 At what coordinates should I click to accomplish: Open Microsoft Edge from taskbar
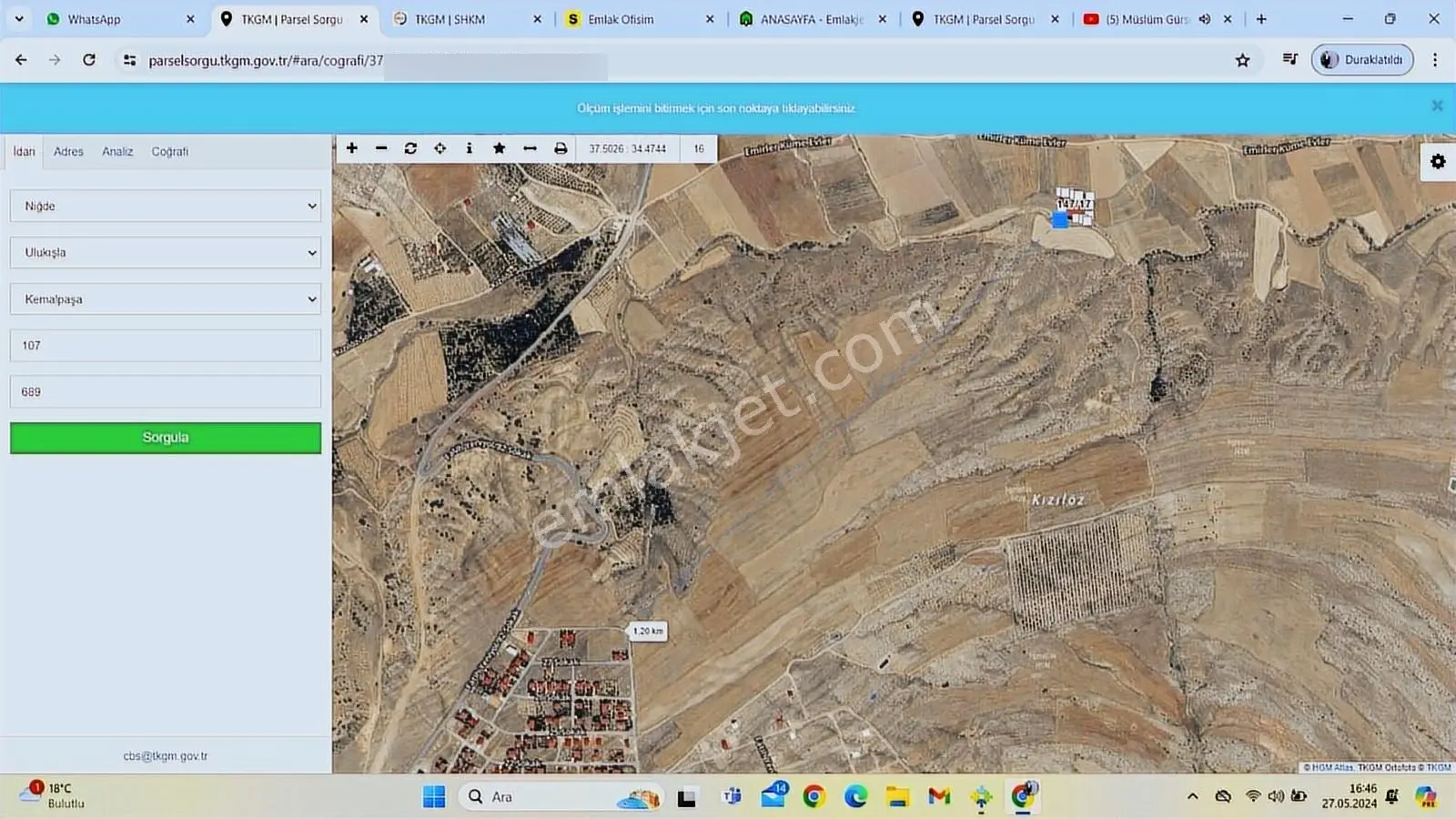(x=855, y=797)
